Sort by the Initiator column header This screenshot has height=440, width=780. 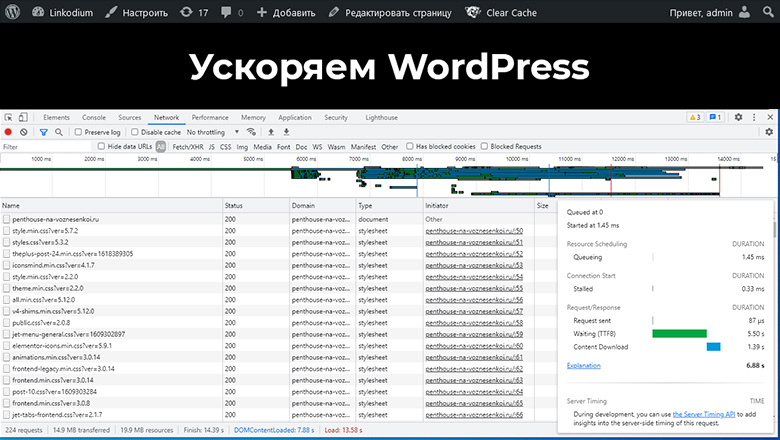click(478, 205)
